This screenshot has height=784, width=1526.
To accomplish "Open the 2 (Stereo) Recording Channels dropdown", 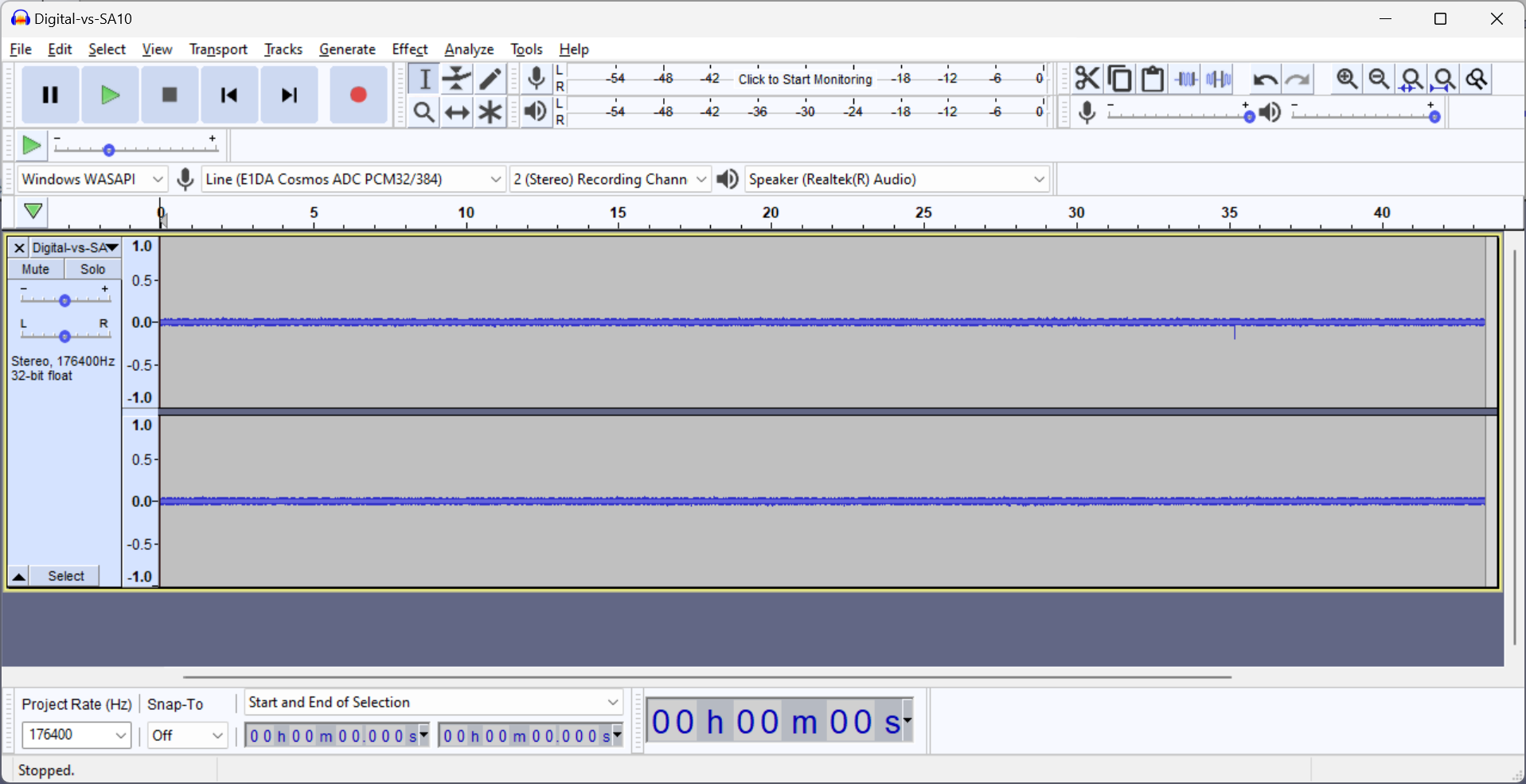I will [610, 179].
